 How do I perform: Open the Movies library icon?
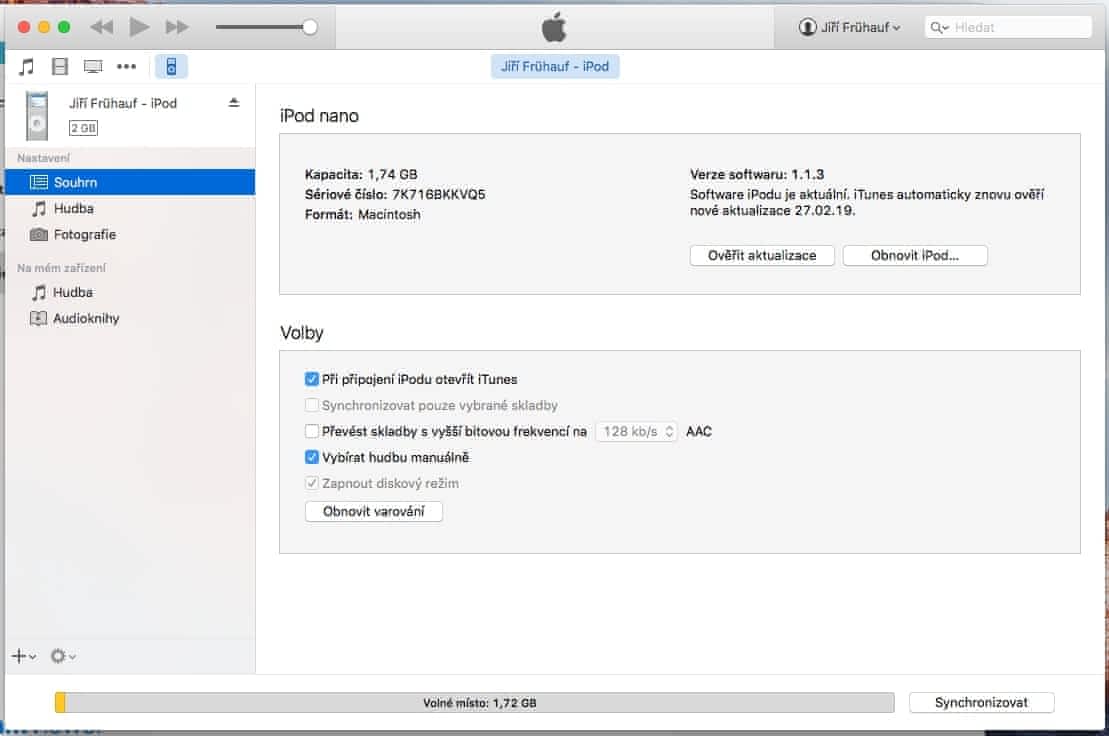pos(60,66)
